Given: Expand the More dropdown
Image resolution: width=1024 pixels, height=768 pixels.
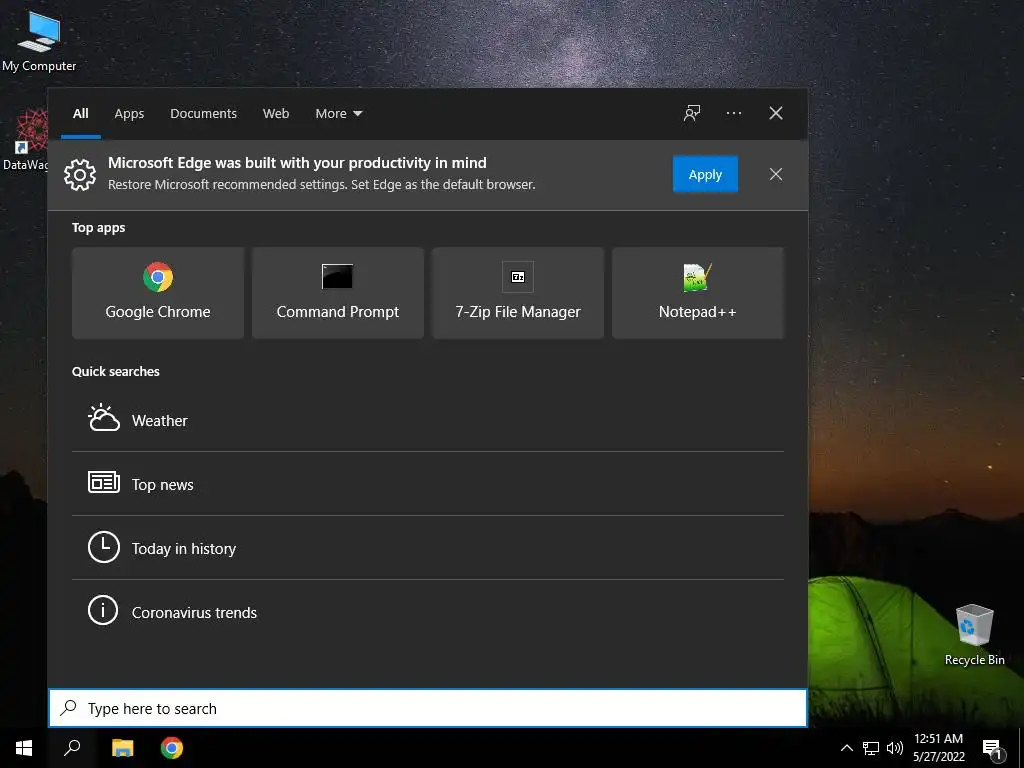Looking at the screenshot, I should tap(338, 114).
